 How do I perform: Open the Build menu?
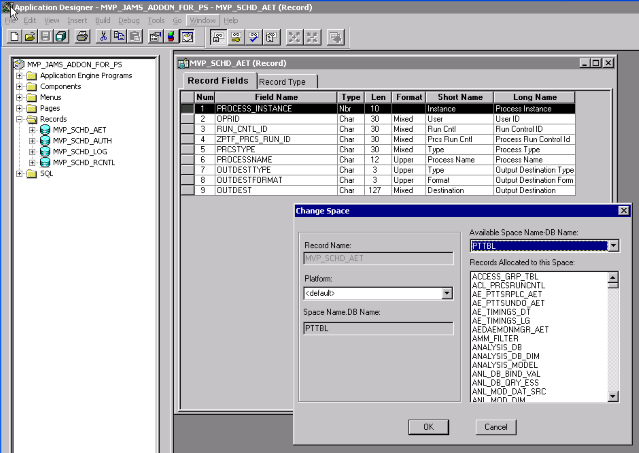pyautogui.click(x=102, y=20)
